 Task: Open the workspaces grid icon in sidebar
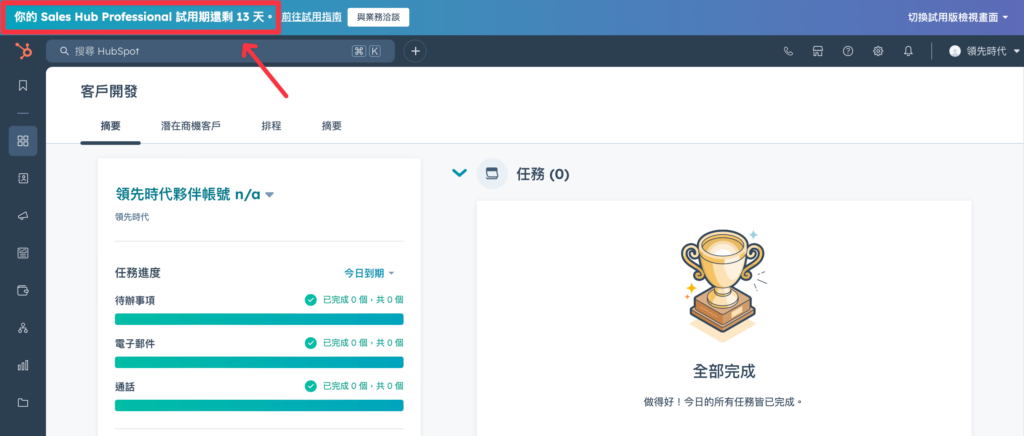(x=23, y=141)
